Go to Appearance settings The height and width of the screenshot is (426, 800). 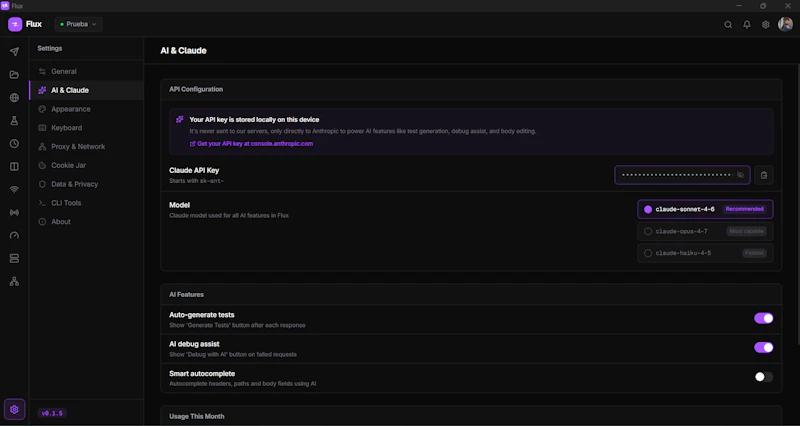click(x=86, y=109)
